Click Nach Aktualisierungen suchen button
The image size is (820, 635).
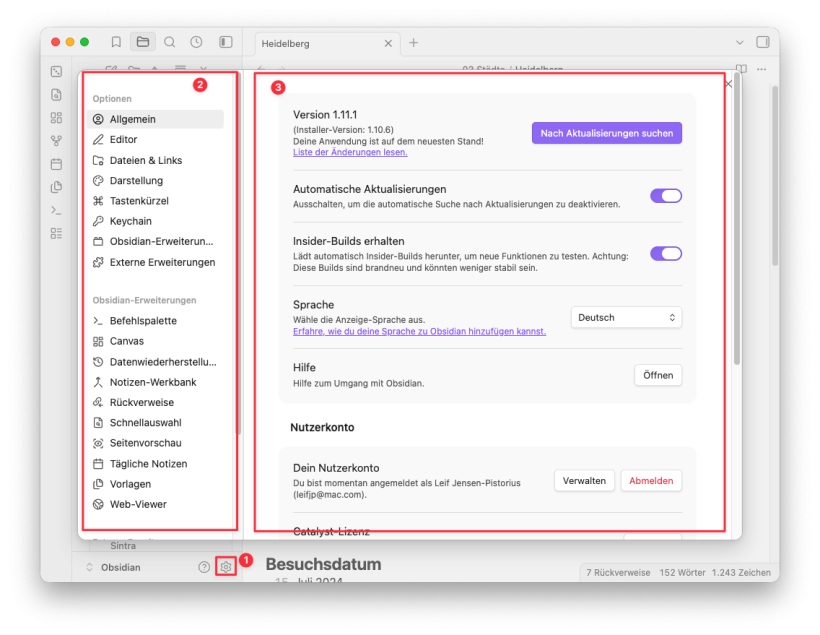tap(606, 133)
